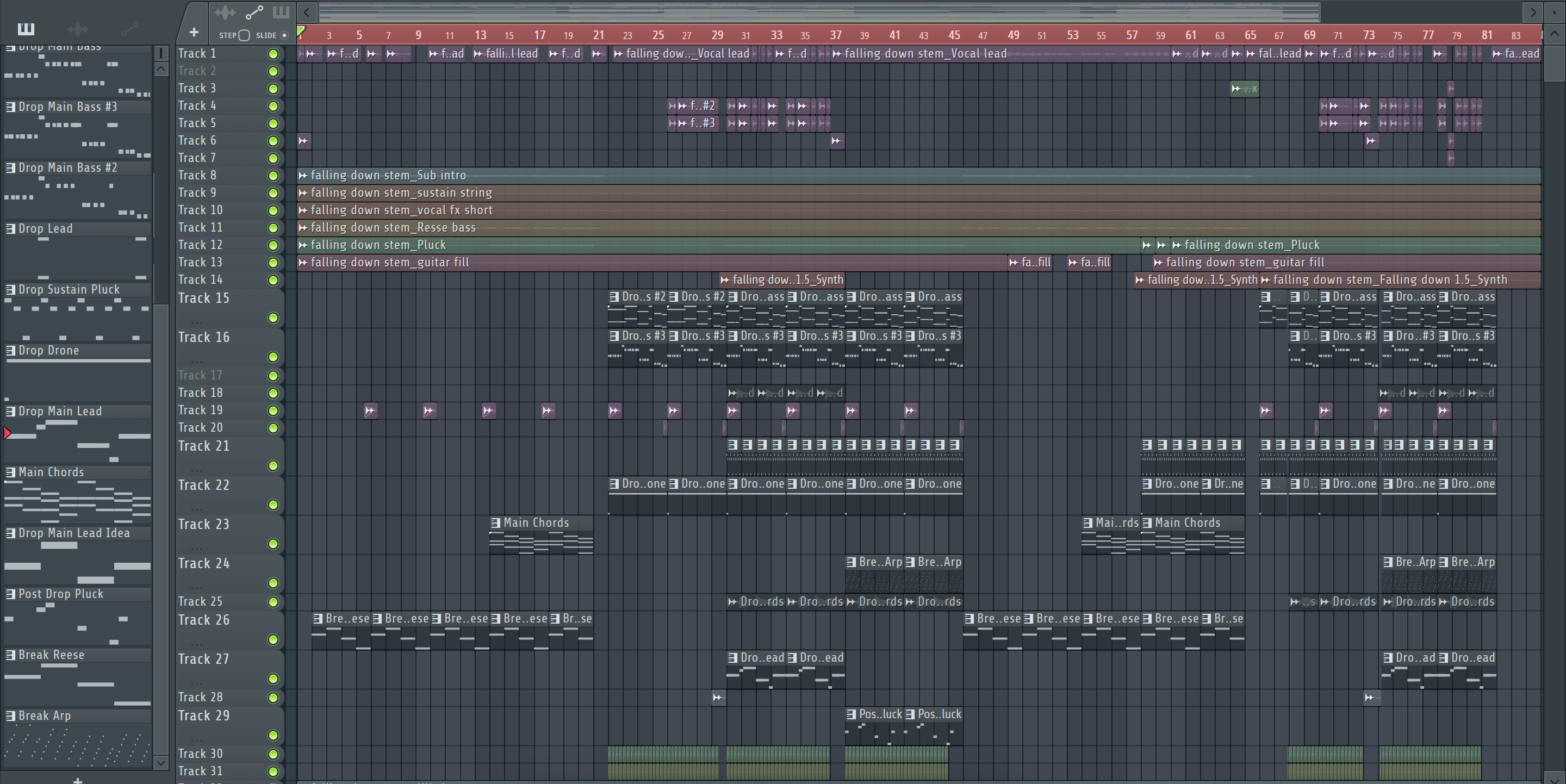Open clip menu of sustain string stem
Screen dimensions: 1566x784
(x=303, y=192)
